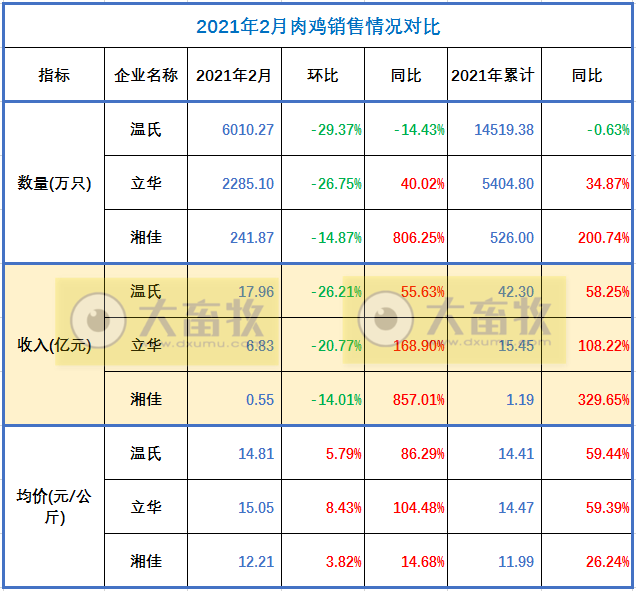Click the title 2021年2月肉鸡销售情况对比
The height and width of the screenshot is (591, 636).
(318, 26)
